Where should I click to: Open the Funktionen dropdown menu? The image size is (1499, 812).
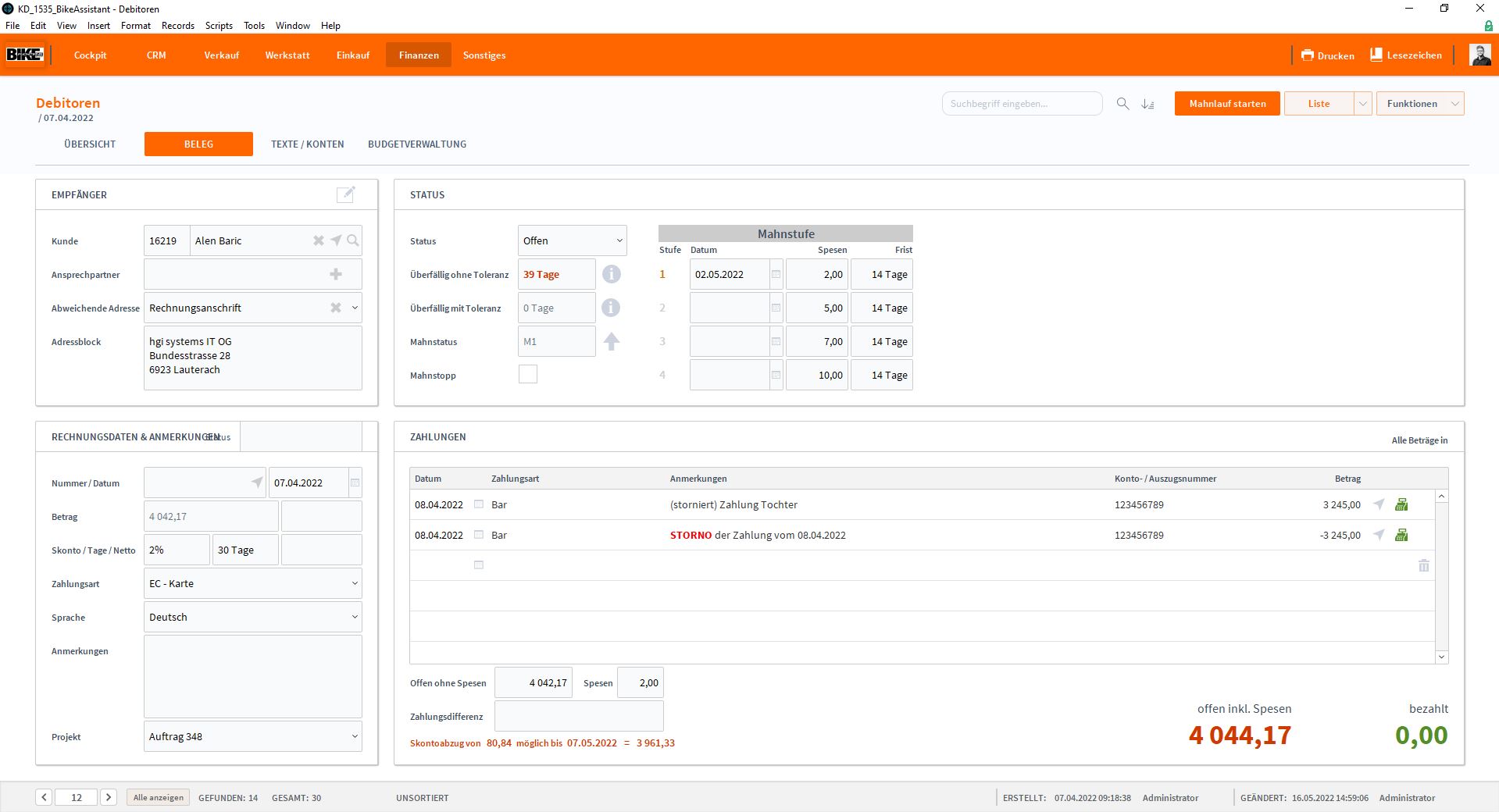coord(1419,104)
